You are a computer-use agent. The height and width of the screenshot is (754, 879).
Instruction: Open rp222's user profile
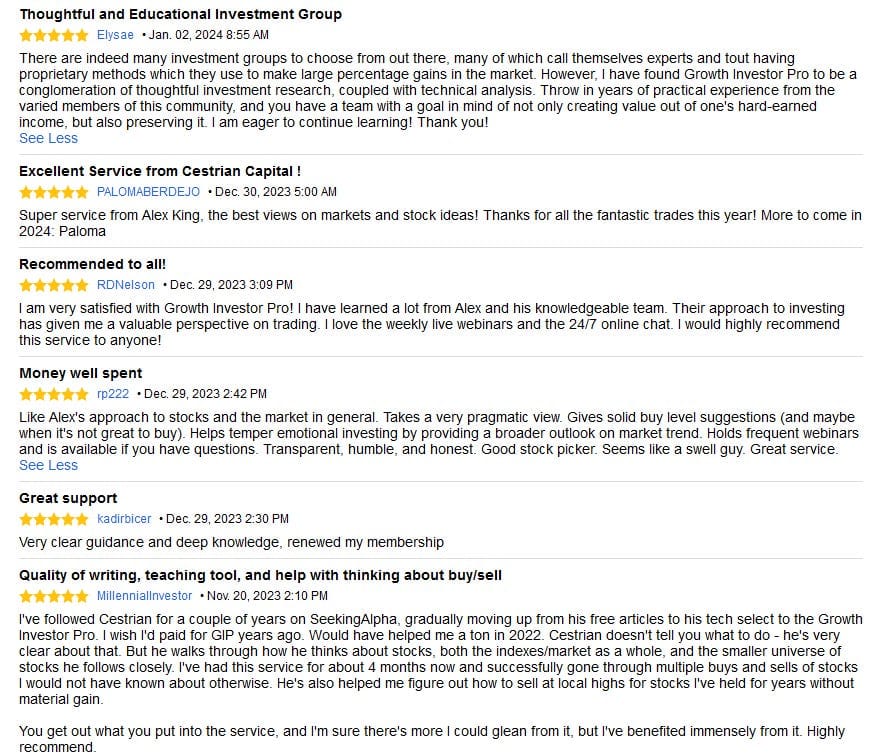[x=113, y=394]
